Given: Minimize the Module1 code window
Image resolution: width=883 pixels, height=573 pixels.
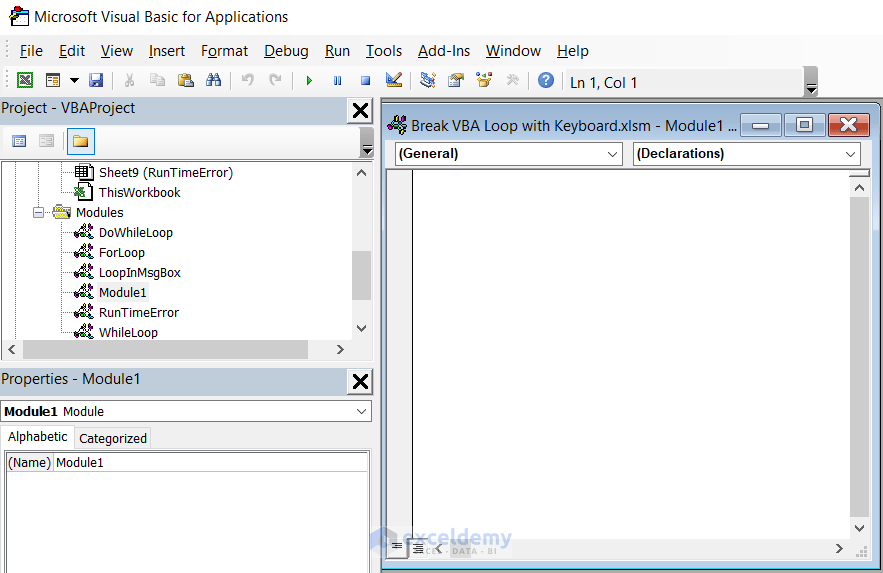Looking at the screenshot, I should coord(760,125).
